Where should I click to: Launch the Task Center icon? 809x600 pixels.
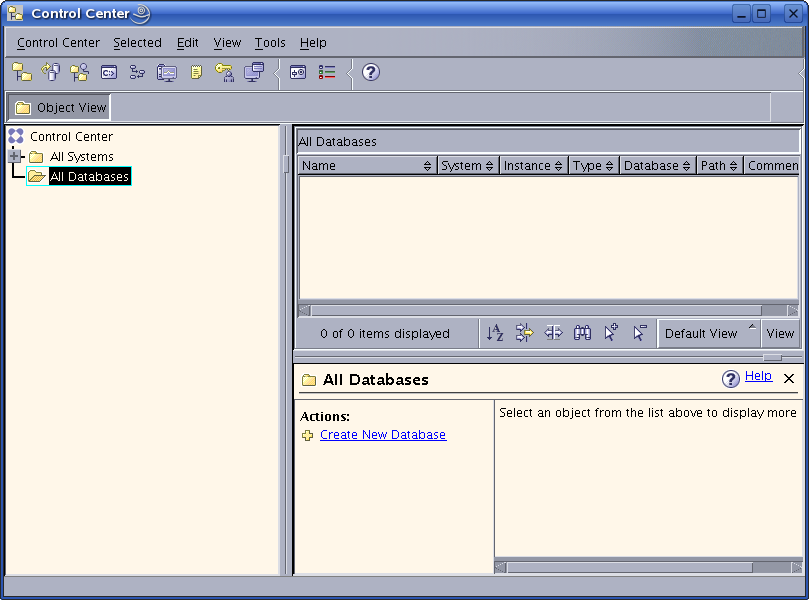coord(137,72)
